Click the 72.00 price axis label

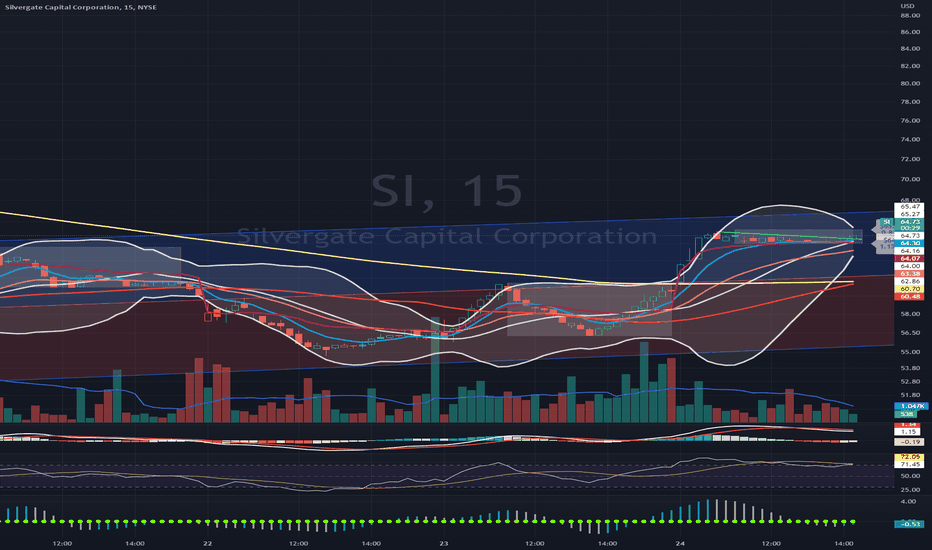point(910,159)
